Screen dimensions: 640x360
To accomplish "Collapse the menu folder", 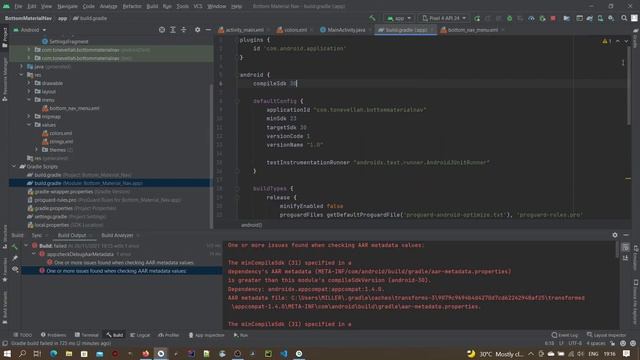I will [29, 100].
